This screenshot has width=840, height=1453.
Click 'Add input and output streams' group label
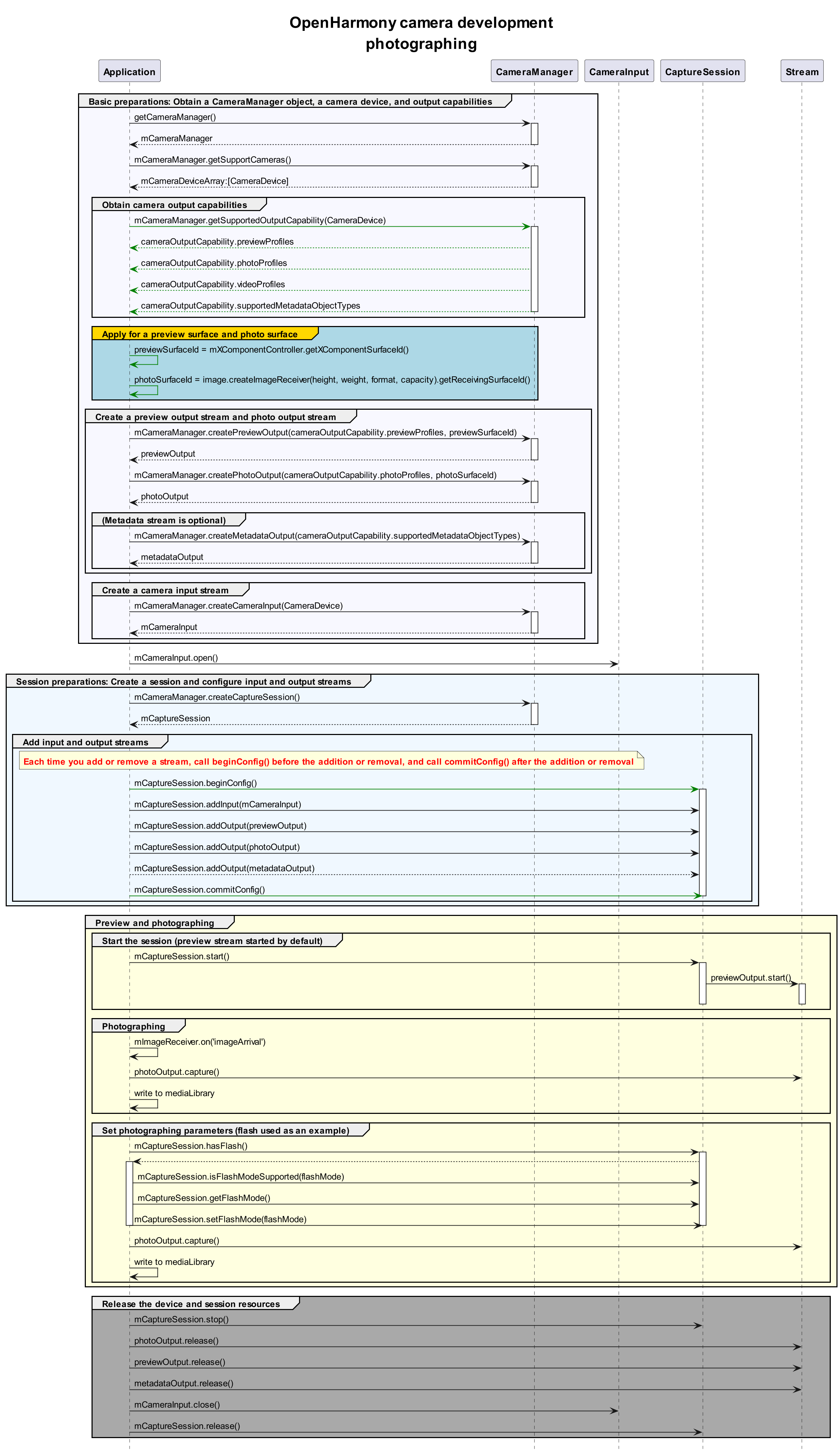click(x=85, y=743)
